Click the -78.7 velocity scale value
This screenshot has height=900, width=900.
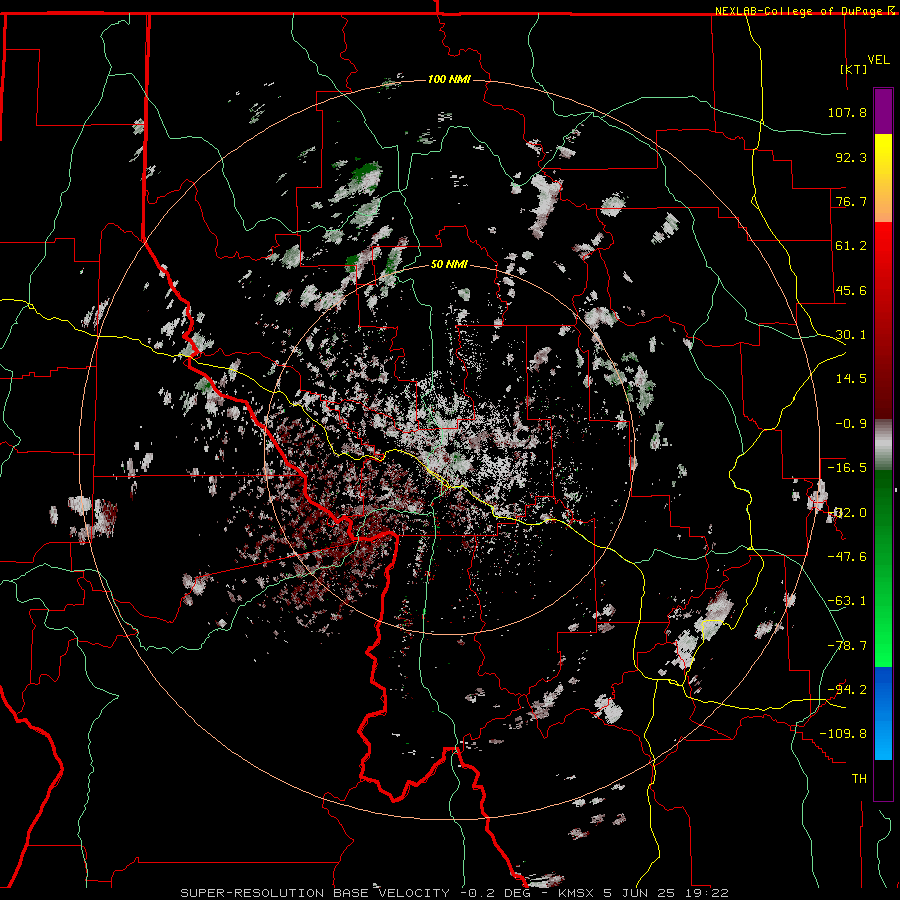click(x=847, y=646)
